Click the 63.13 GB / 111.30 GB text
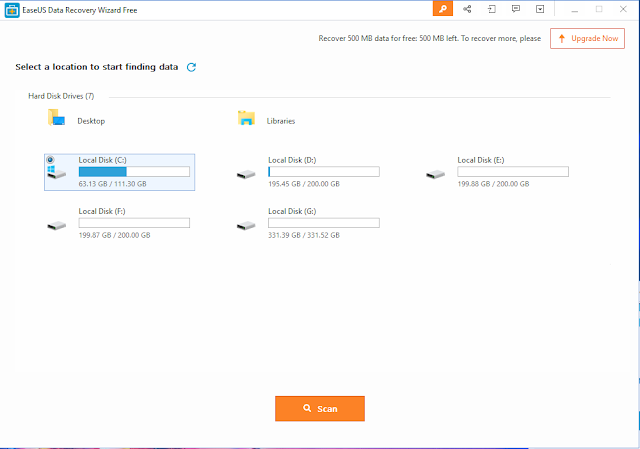The image size is (640, 449). [x=113, y=184]
